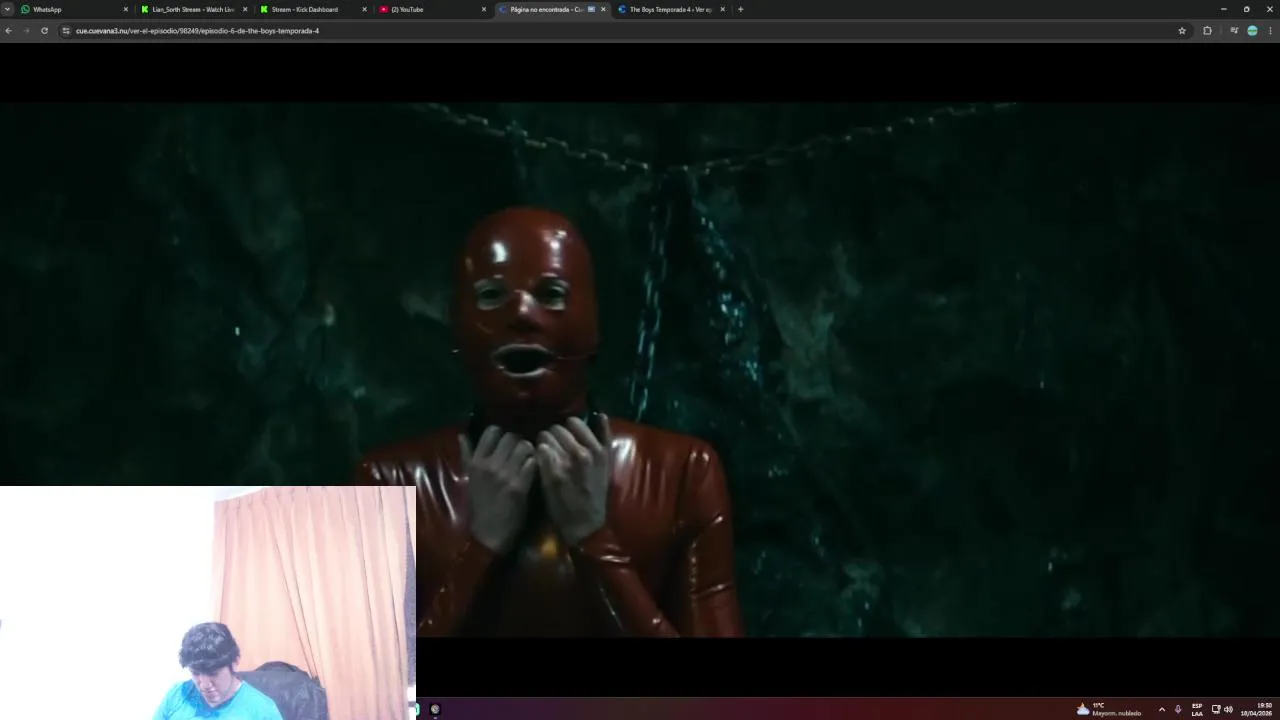1280x720 pixels.
Task: Click the media indicator on the active tab
Action: point(591,9)
